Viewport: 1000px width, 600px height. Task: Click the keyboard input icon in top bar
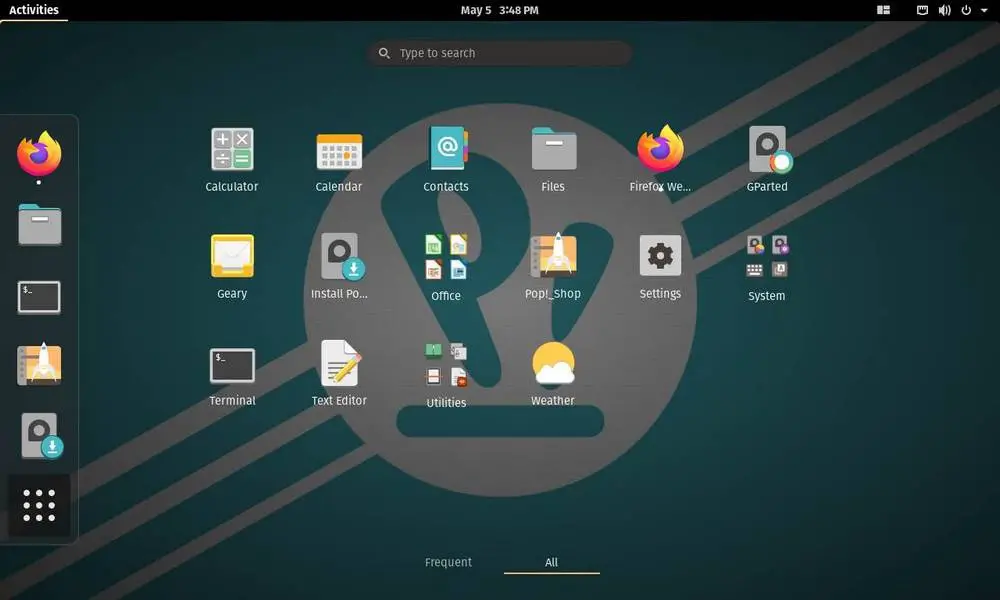(x=922, y=10)
